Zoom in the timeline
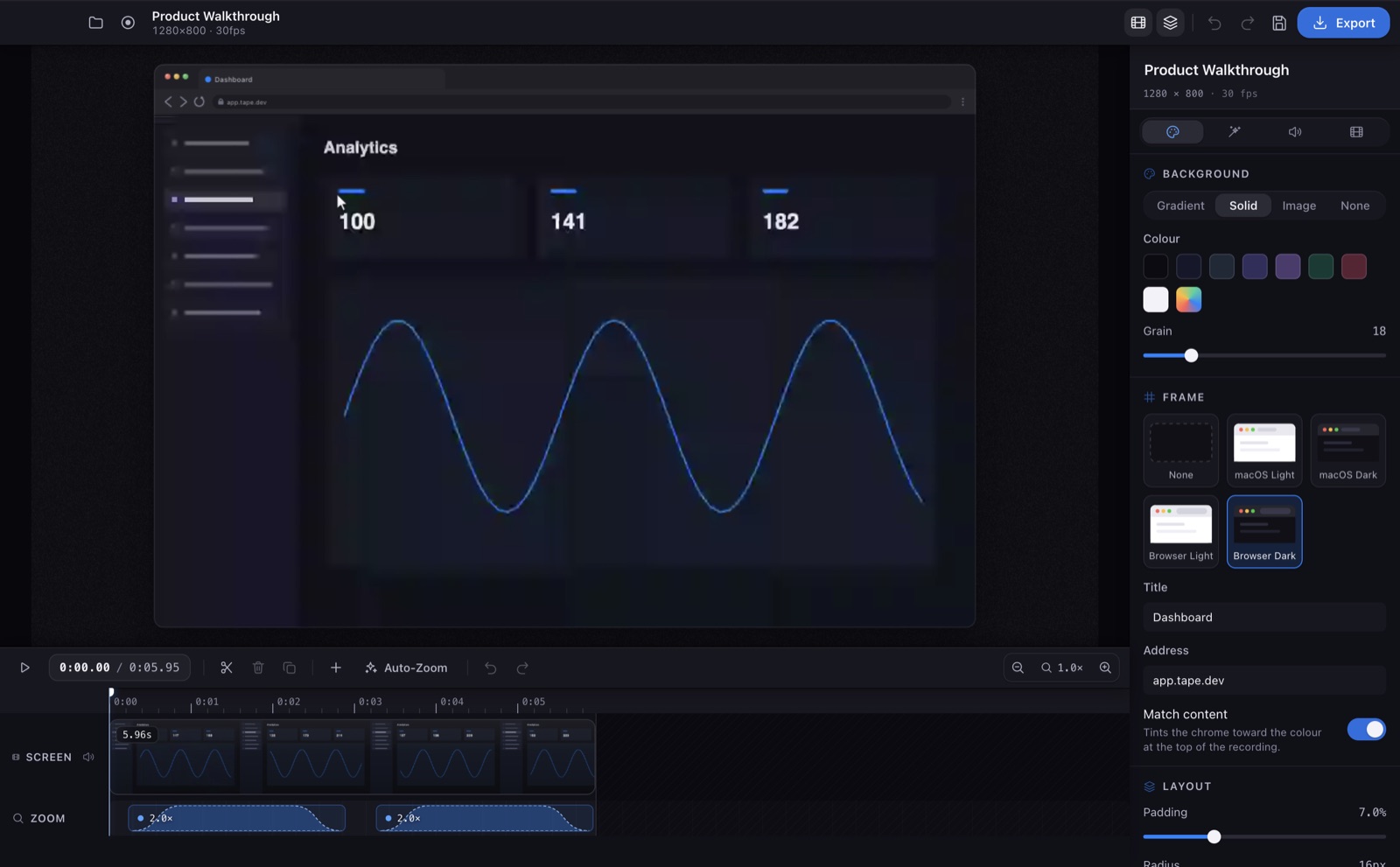The image size is (1400, 867). (1105, 668)
